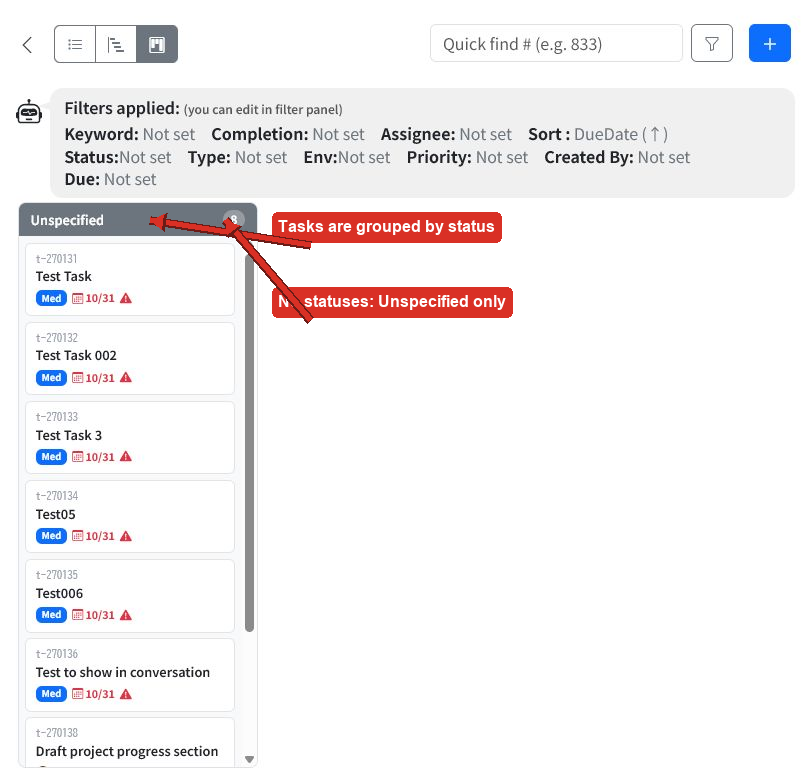Click the Created By: Not set text
The width and height of the screenshot is (811, 780).
(617, 157)
